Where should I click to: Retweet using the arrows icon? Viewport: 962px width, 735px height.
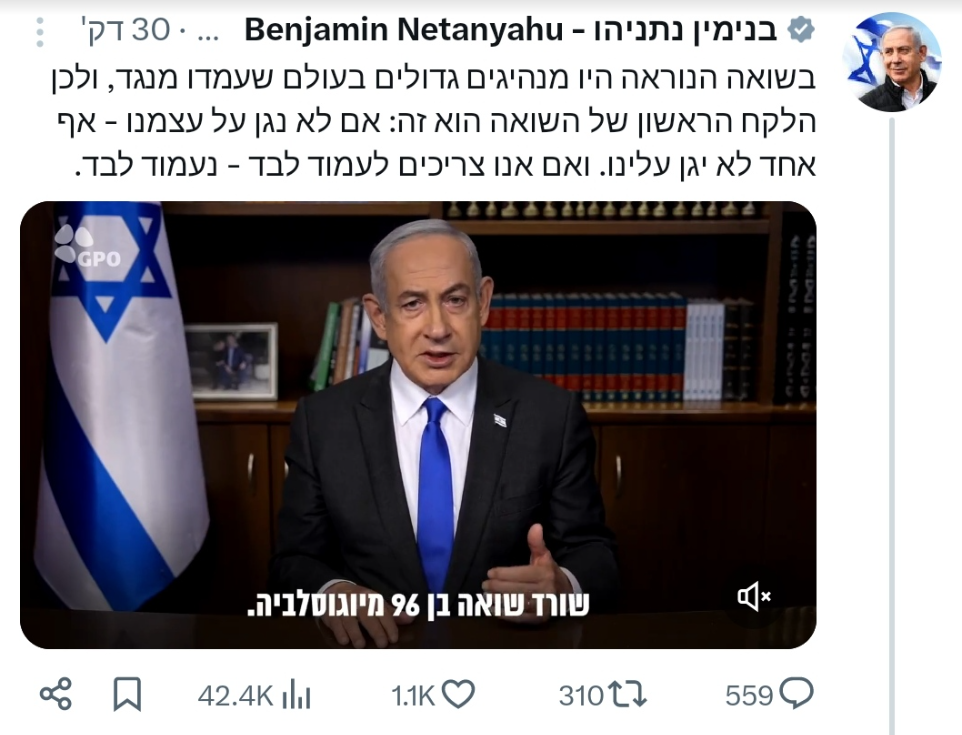pos(627,695)
